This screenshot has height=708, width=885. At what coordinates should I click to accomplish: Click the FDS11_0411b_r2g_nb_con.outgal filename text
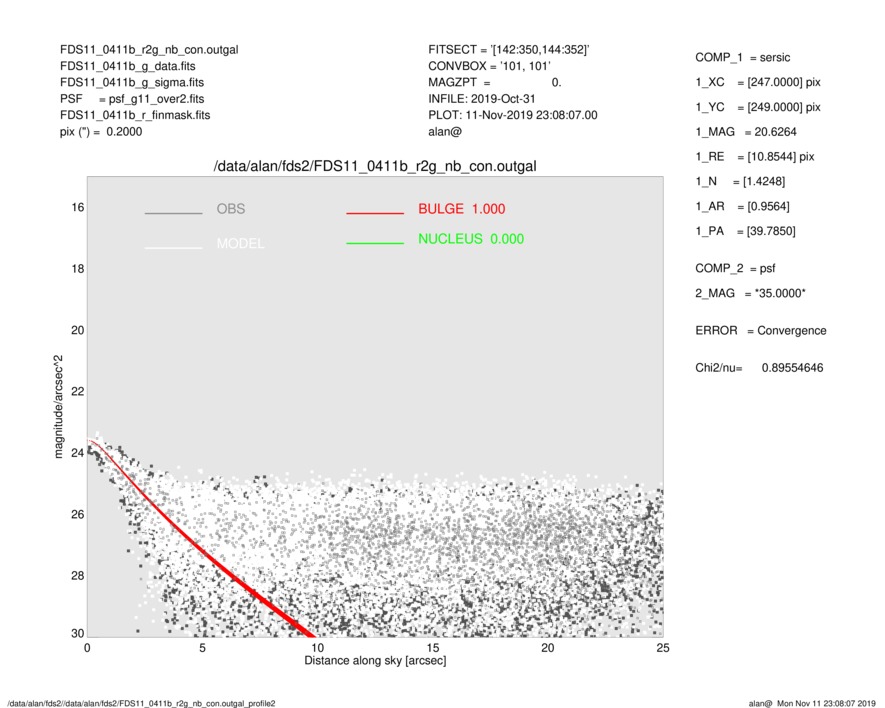pyautogui.click(x=149, y=50)
